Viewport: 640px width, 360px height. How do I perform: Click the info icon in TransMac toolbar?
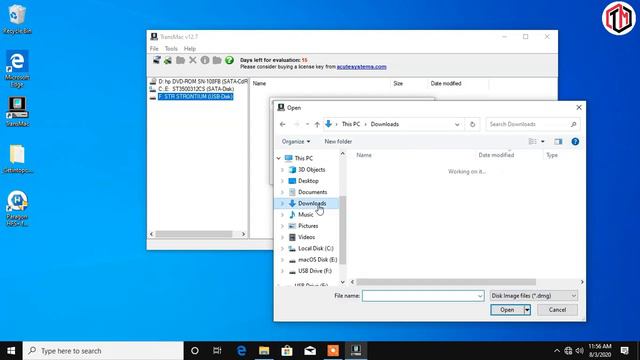tap(205, 60)
